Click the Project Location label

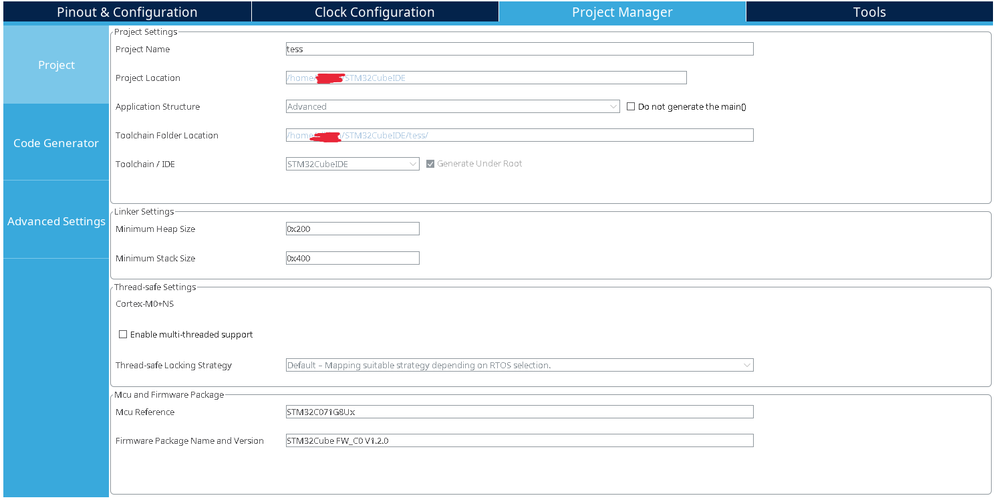click(148, 78)
